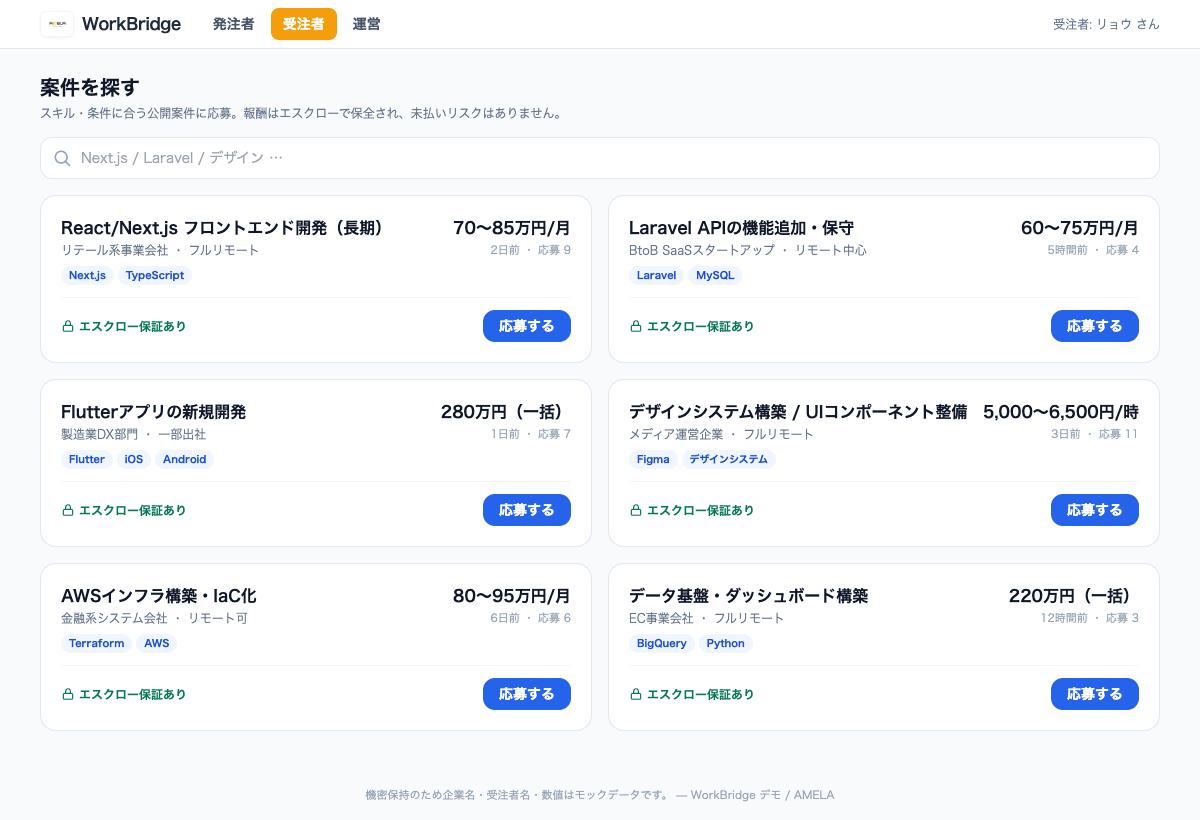This screenshot has width=1200, height=820.
Task: Click BtoB SaaSスタートアップ ・ リモート中心 text
Action: [748, 250]
